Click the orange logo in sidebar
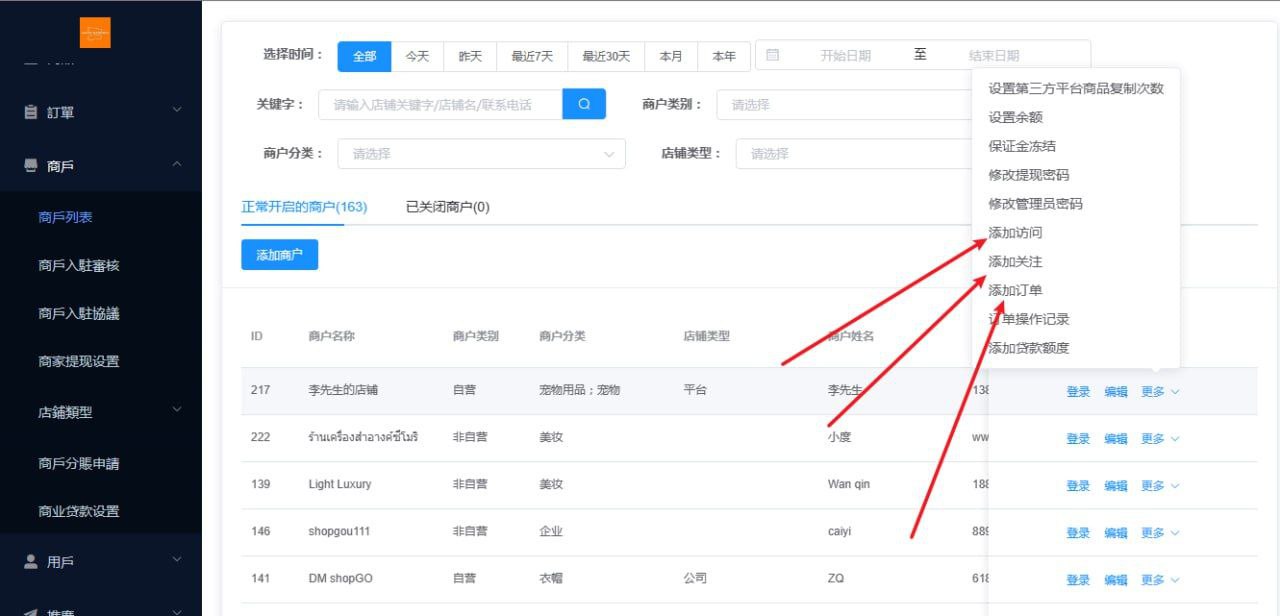Image resolution: width=1280 pixels, height=616 pixels. (x=95, y=33)
